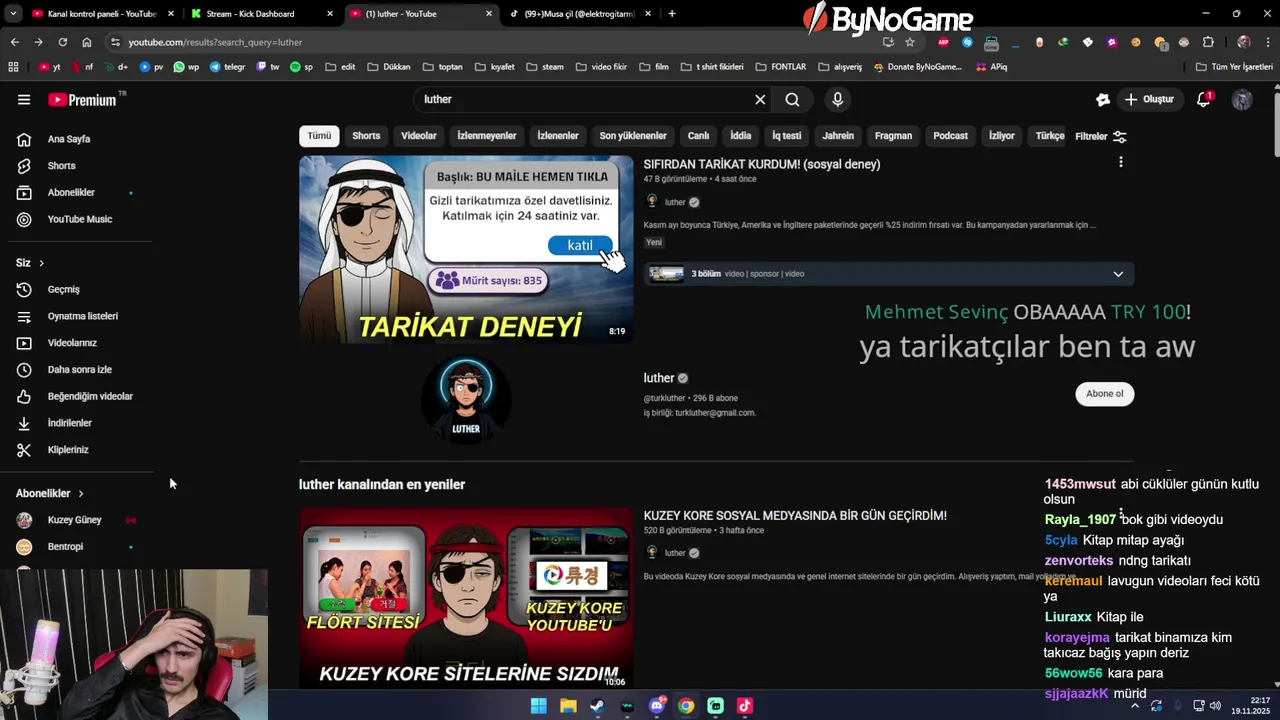
Task: Open luther channel name link beside the avatar
Action: click(659, 378)
